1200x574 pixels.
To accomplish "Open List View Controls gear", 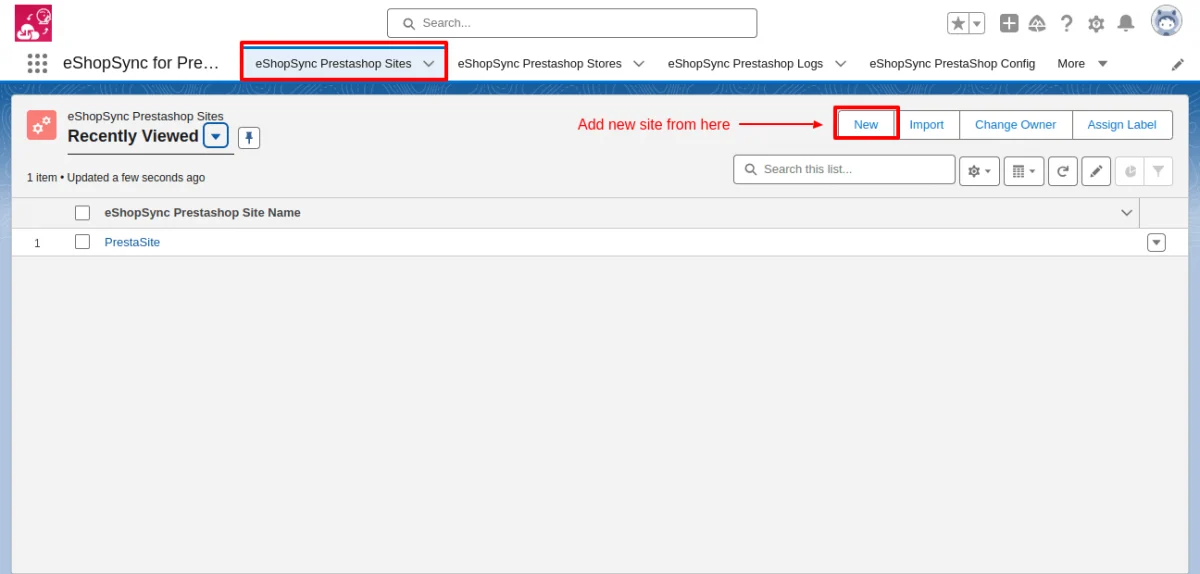I will (980, 171).
